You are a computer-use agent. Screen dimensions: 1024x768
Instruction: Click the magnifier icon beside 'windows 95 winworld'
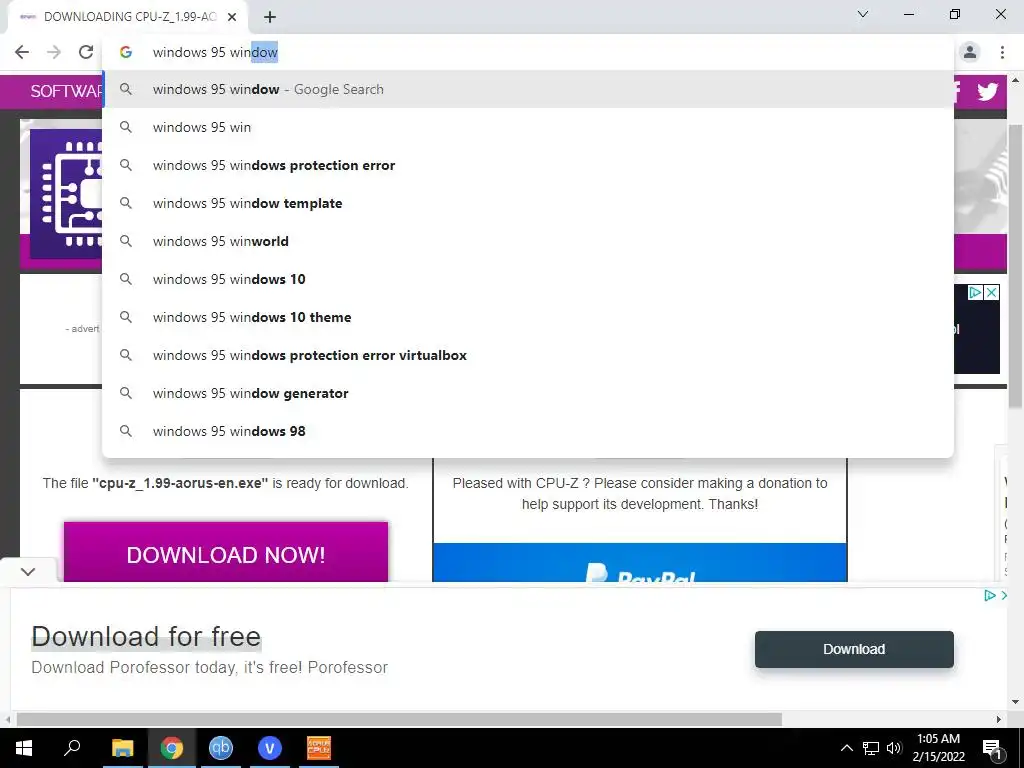tap(126, 241)
